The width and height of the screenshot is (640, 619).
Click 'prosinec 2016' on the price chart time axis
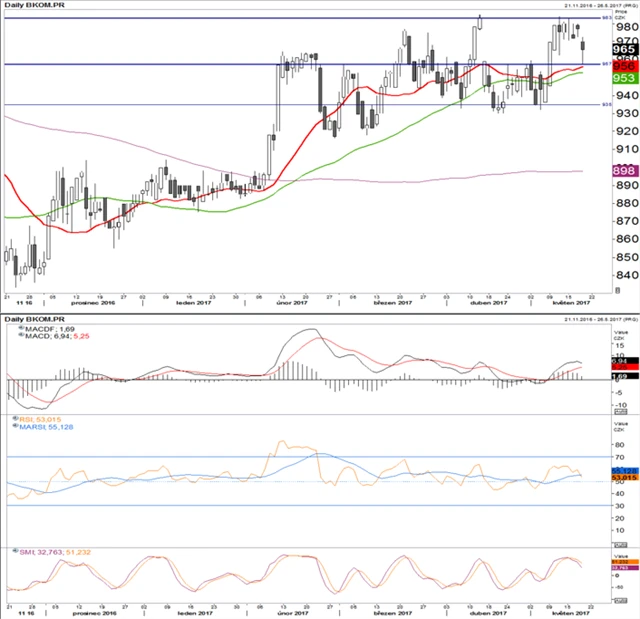click(93, 303)
